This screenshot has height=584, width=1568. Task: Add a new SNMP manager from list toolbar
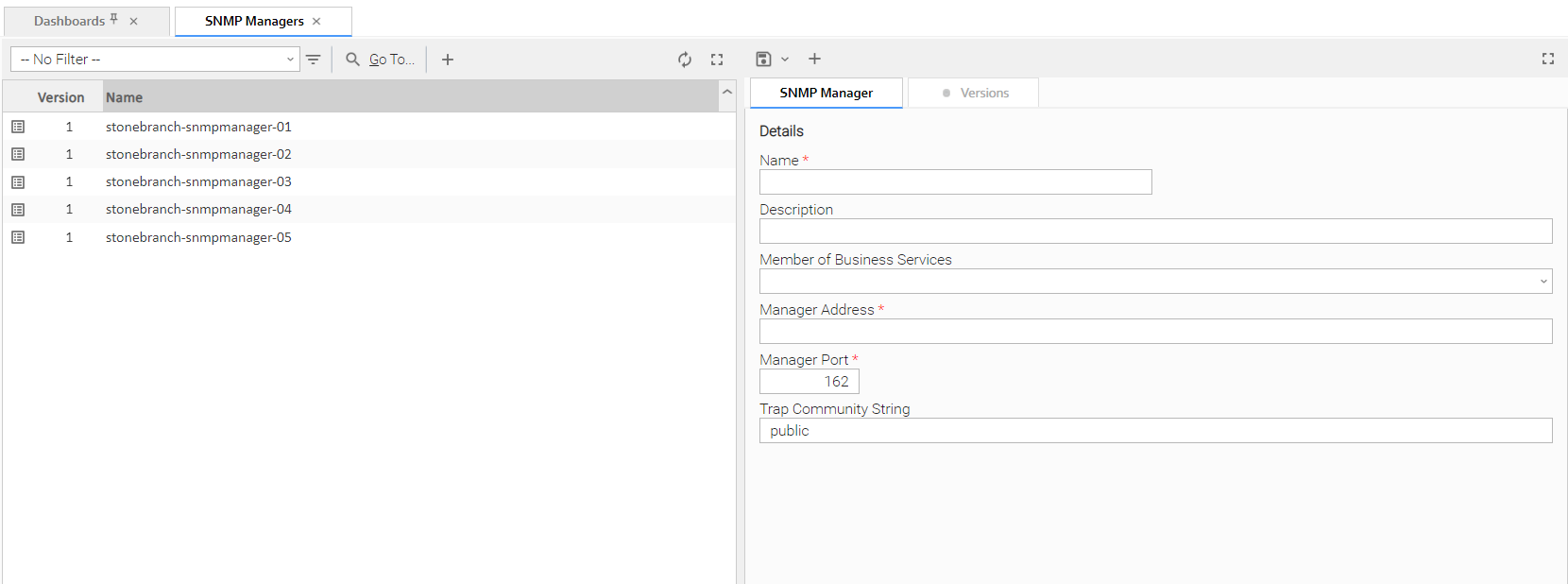point(448,60)
